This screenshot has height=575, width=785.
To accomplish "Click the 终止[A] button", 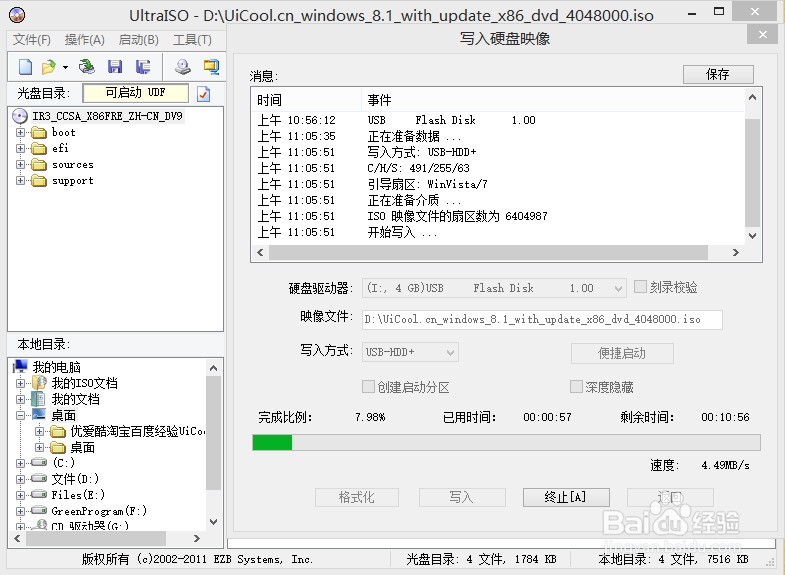I will click(566, 497).
